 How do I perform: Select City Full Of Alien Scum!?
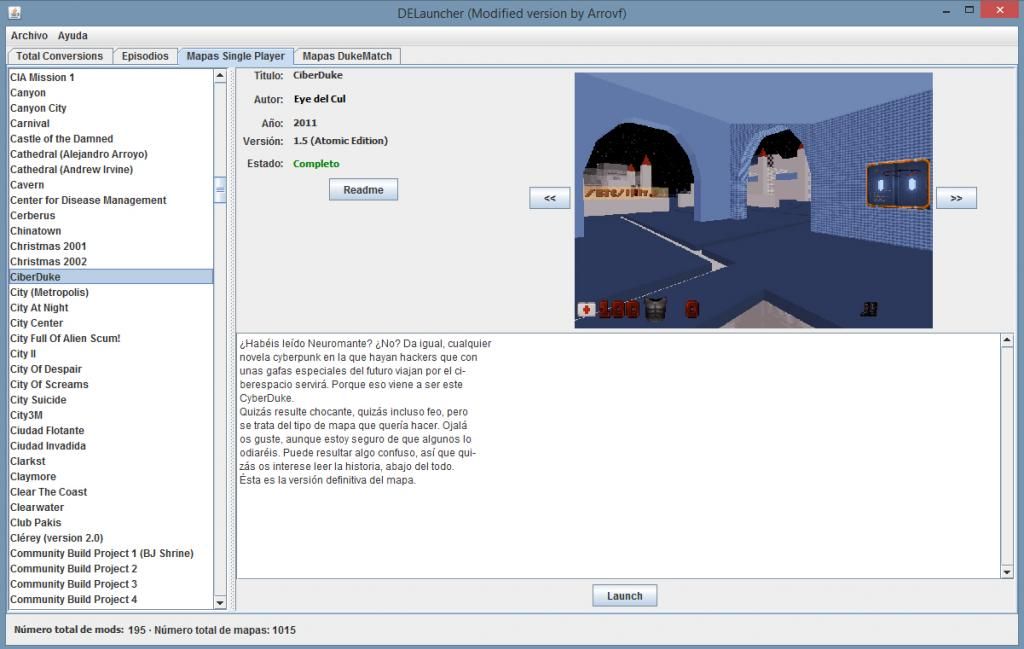pyautogui.click(x=111, y=338)
